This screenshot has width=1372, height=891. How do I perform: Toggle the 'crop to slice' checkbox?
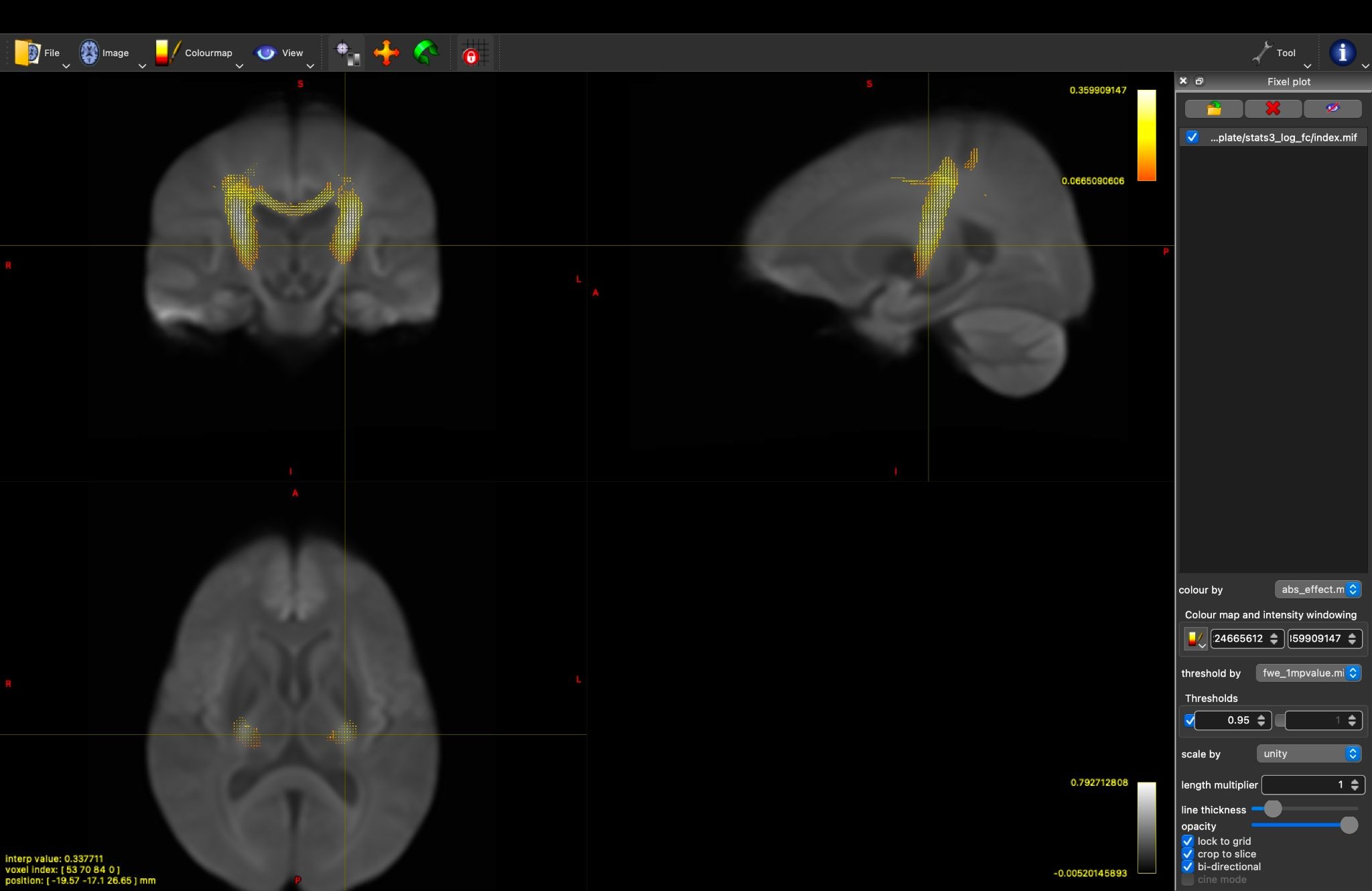coord(1188,854)
